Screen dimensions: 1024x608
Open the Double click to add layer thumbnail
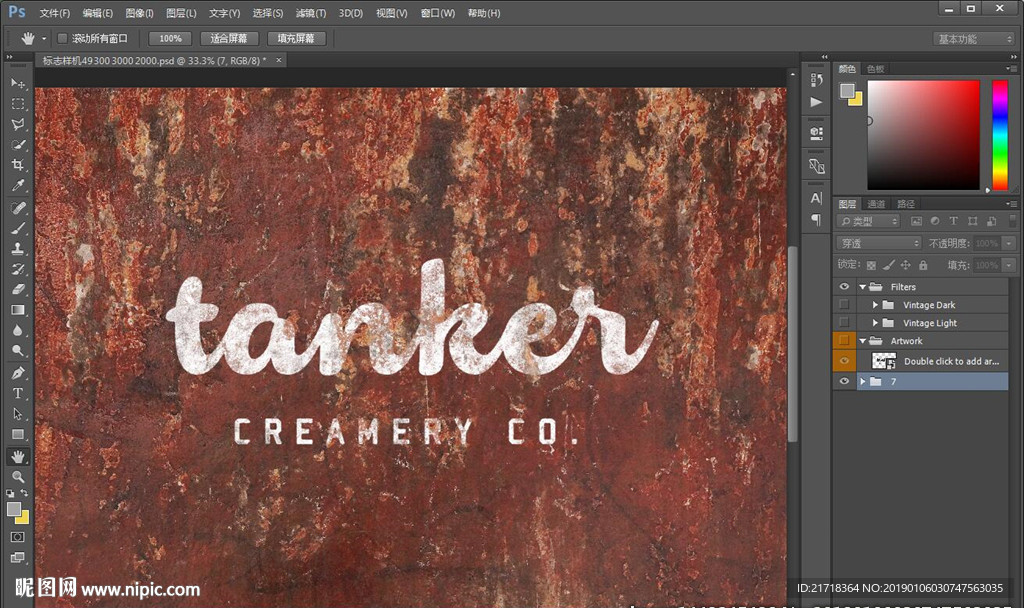click(884, 360)
